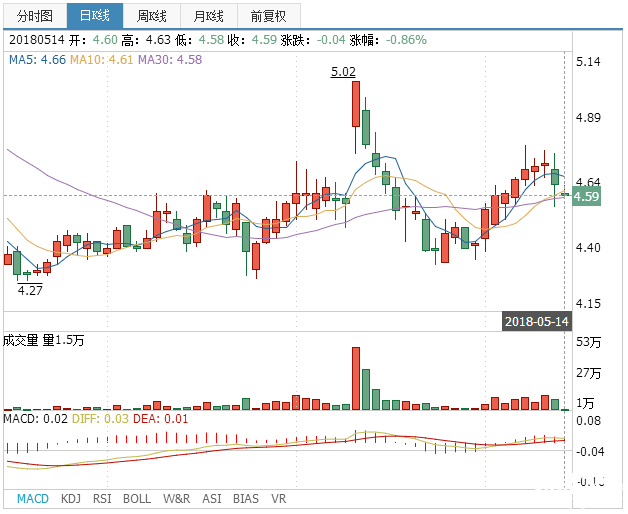Viewport: 628px width, 514px height.
Task: Click the MA10: 4.61 legend text
Action: tap(101, 60)
